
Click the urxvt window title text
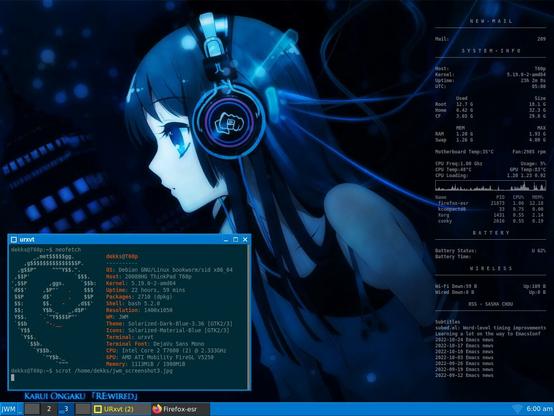(27, 240)
